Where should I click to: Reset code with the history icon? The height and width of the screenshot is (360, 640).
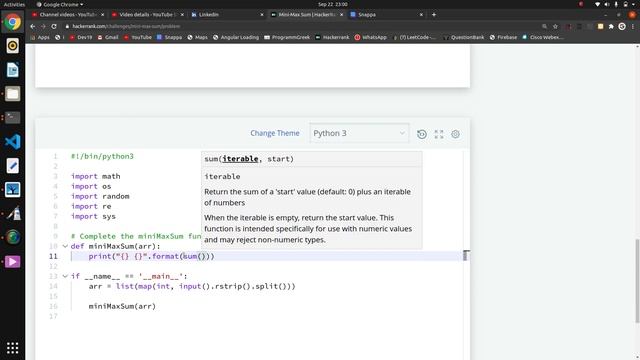pyautogui.click(x=422, y=134)
